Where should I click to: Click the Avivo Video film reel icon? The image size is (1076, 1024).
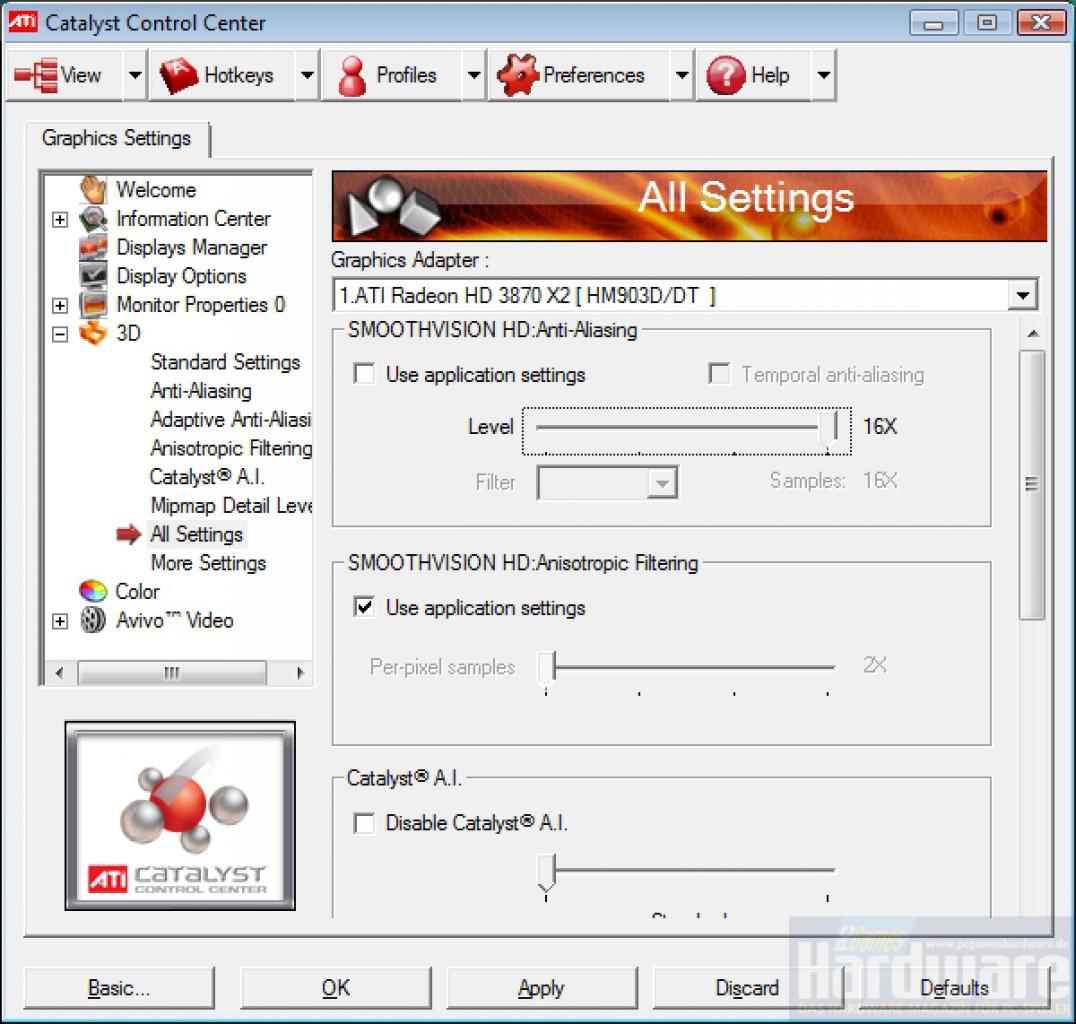(x=93, y=620)
